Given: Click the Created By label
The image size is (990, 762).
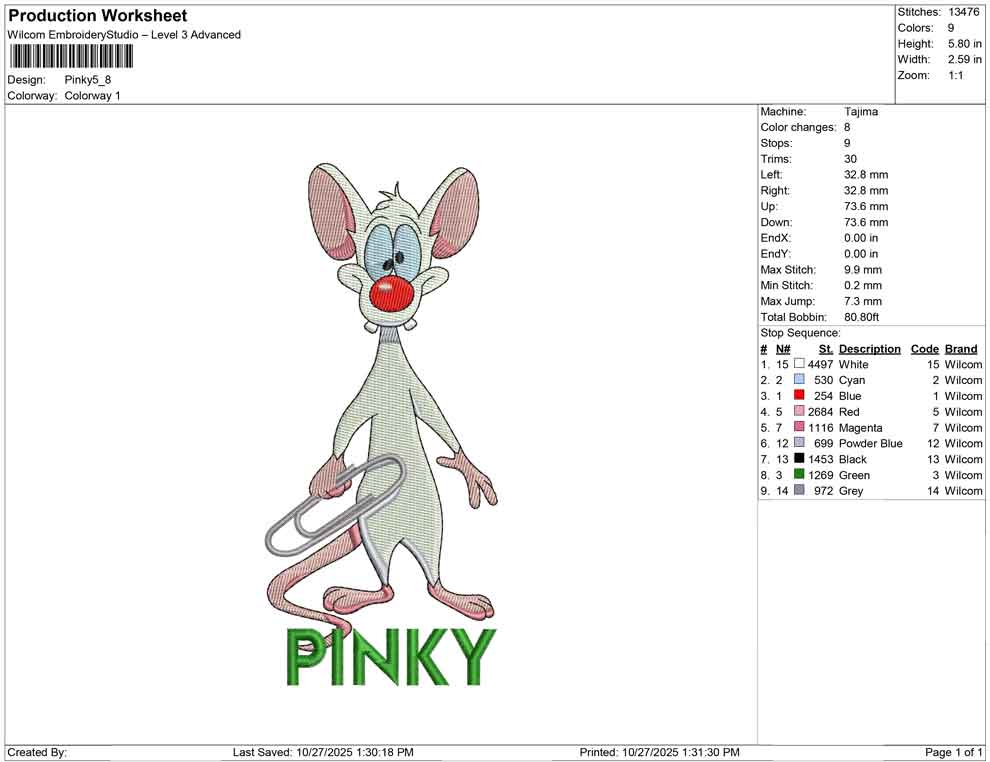Looking at the screenshot, I should pyautogui.click(x=37, y=752).
